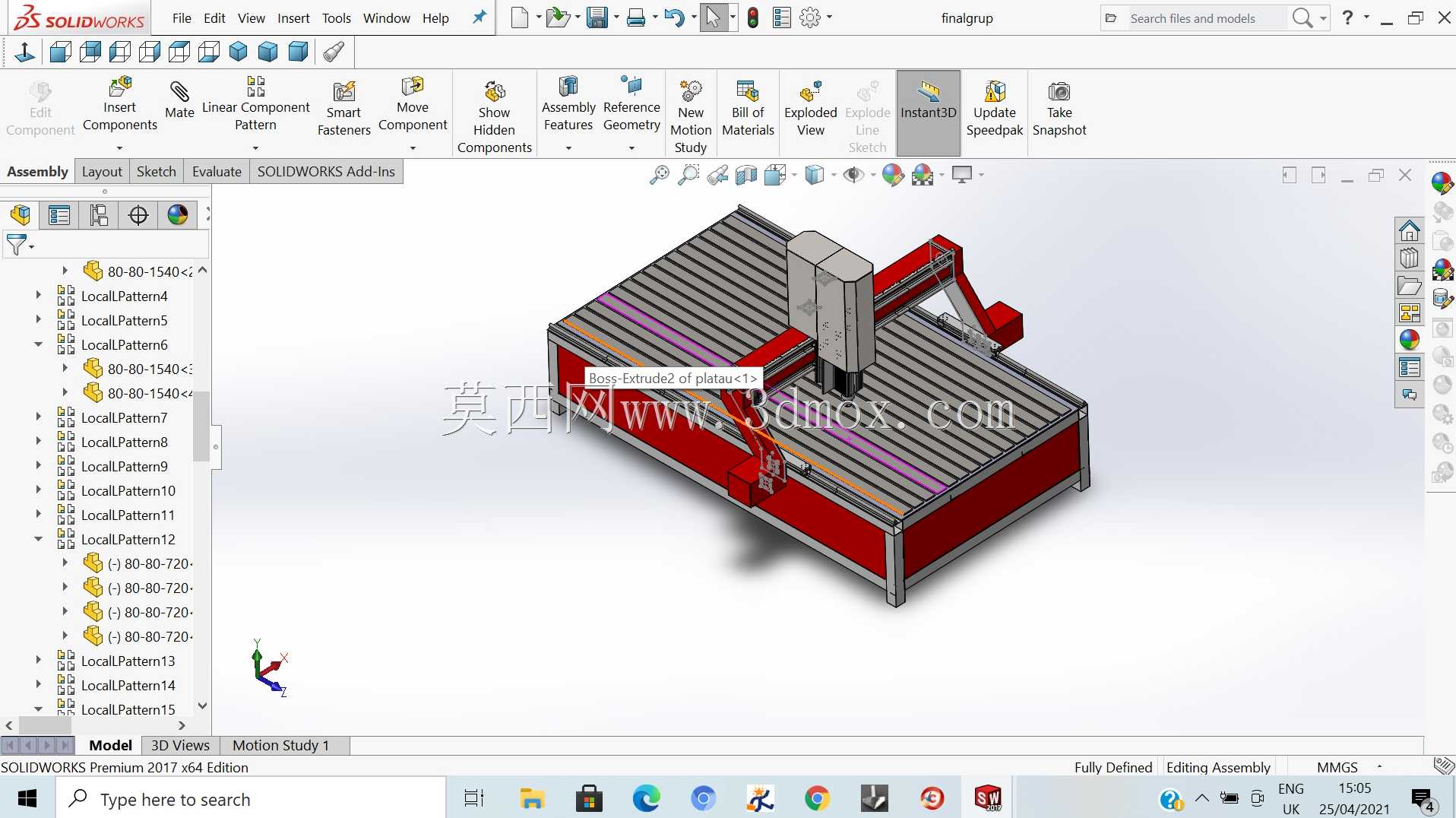Click the Rebuild traffic light icon
Viewport: 1456px width, 818px height.
coord(753,18)
